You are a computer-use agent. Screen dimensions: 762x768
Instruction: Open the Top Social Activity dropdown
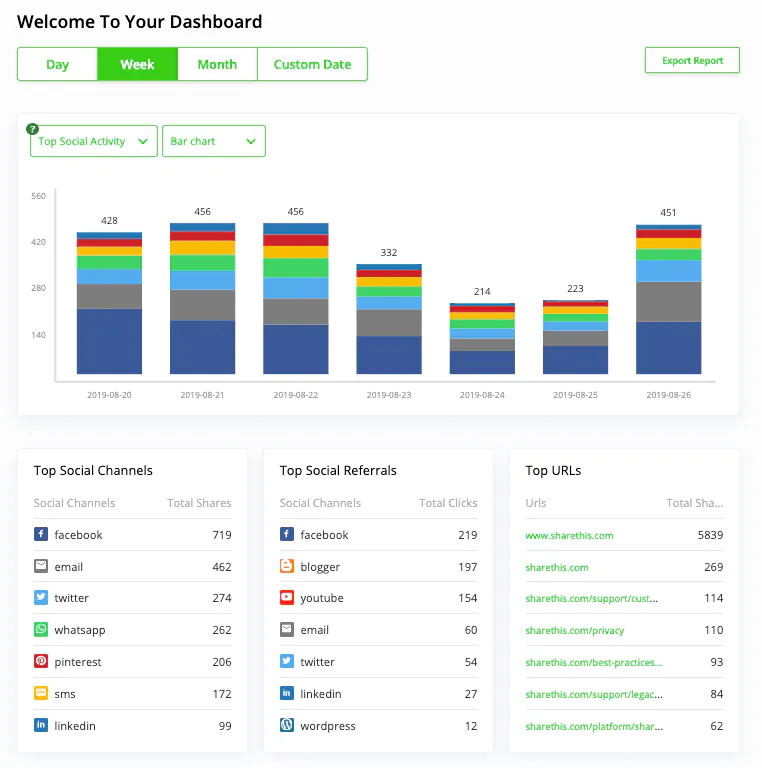(x=93, y=142)
